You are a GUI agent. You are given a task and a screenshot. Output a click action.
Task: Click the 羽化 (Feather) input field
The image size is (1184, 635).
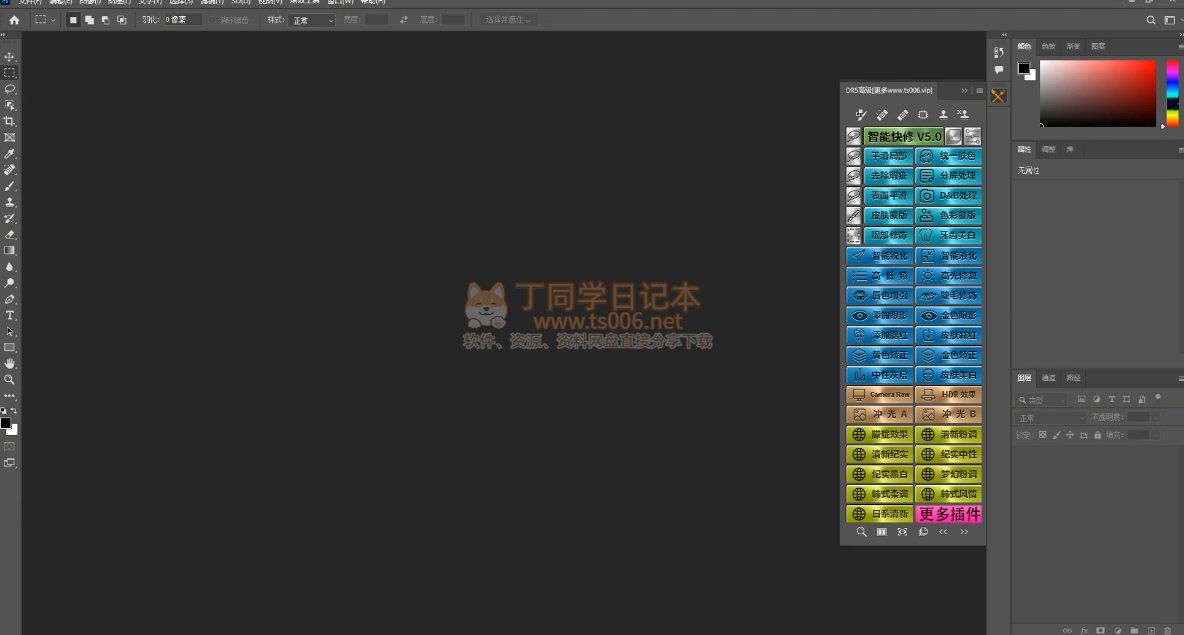click(x=182, y=20)
